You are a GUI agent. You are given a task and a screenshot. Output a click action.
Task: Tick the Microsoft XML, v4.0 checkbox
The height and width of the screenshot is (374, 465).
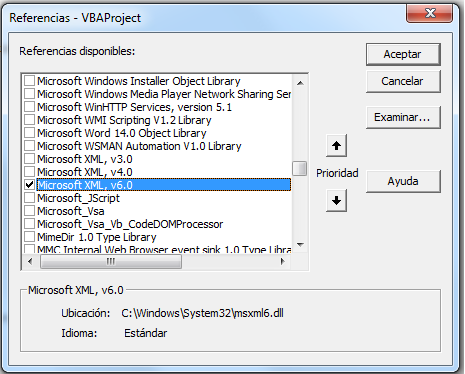pos(30,172)
